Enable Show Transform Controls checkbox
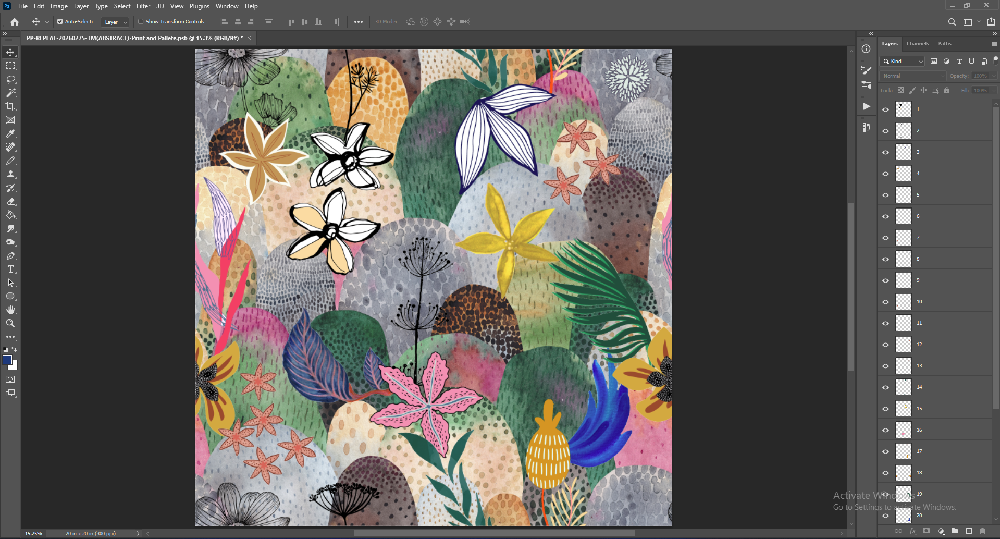The width and height of the screenshot is (1000, 539). (x=141, y=22)
